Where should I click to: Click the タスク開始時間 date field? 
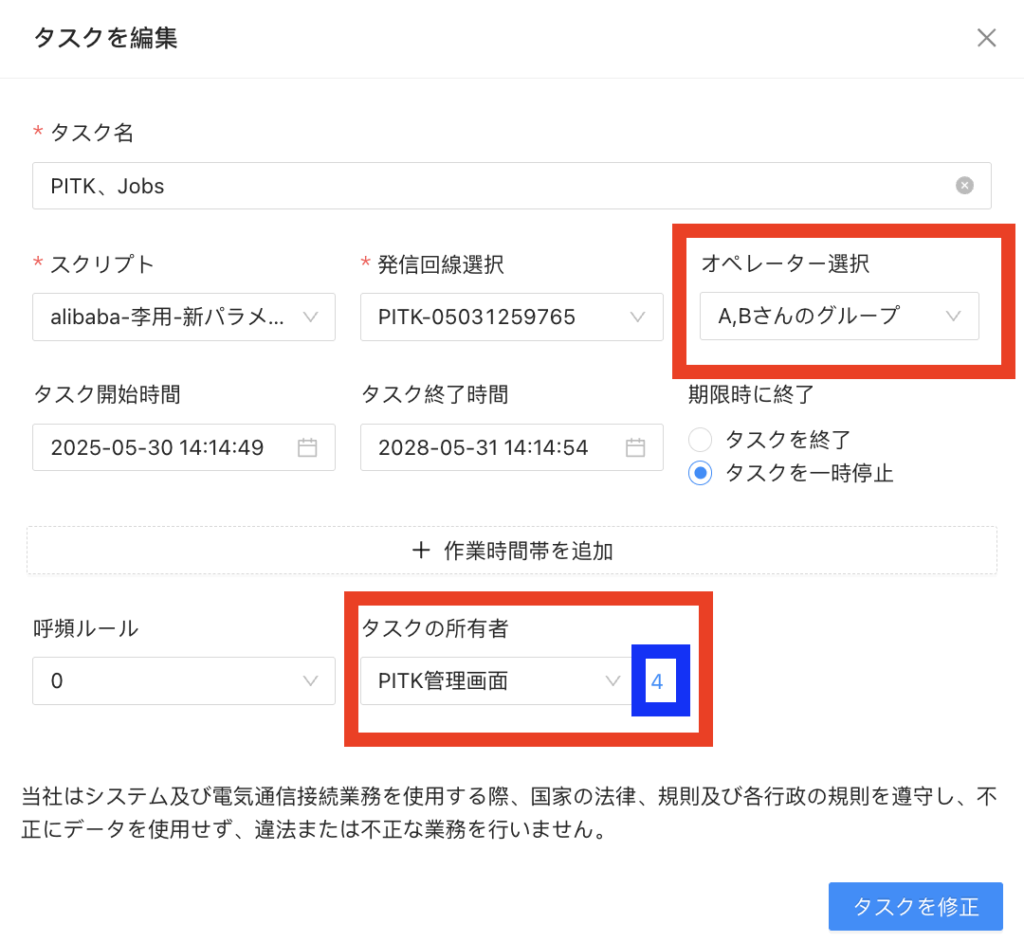[x=184, y=447]
